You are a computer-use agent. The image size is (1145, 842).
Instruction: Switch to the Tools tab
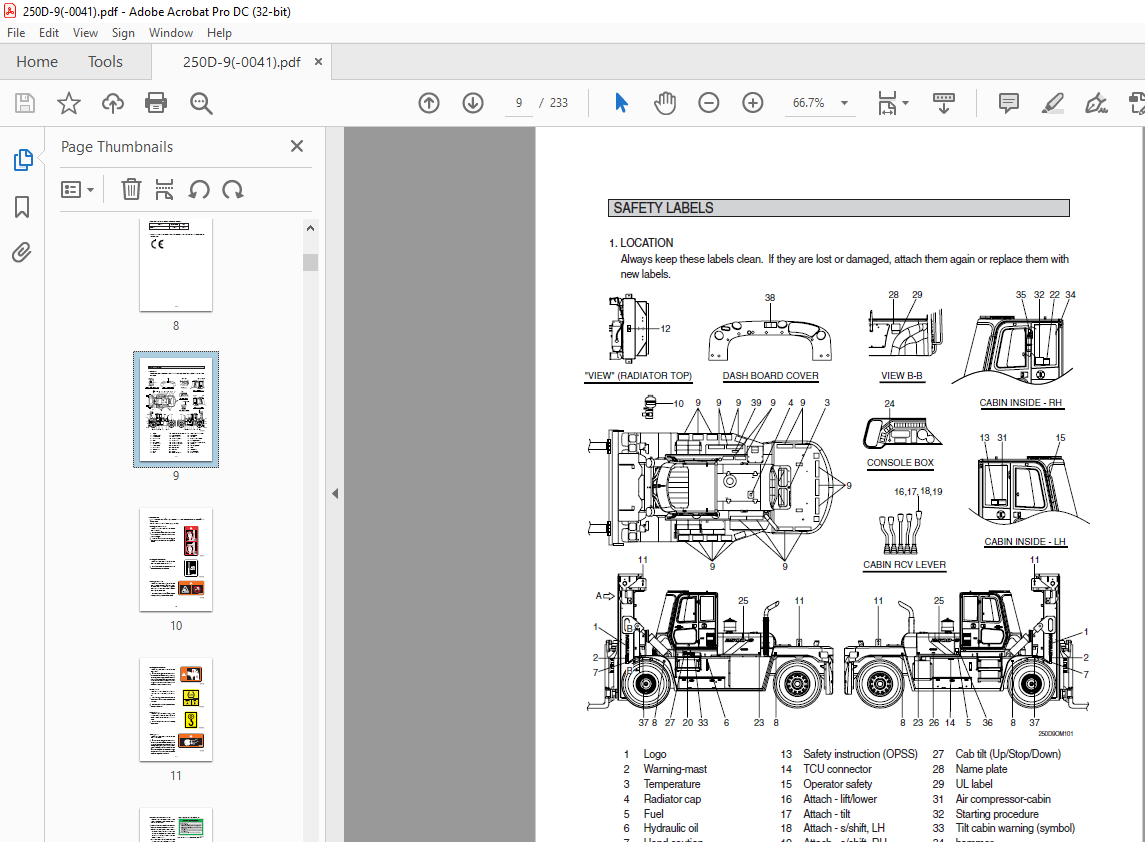tap(105, 62)
